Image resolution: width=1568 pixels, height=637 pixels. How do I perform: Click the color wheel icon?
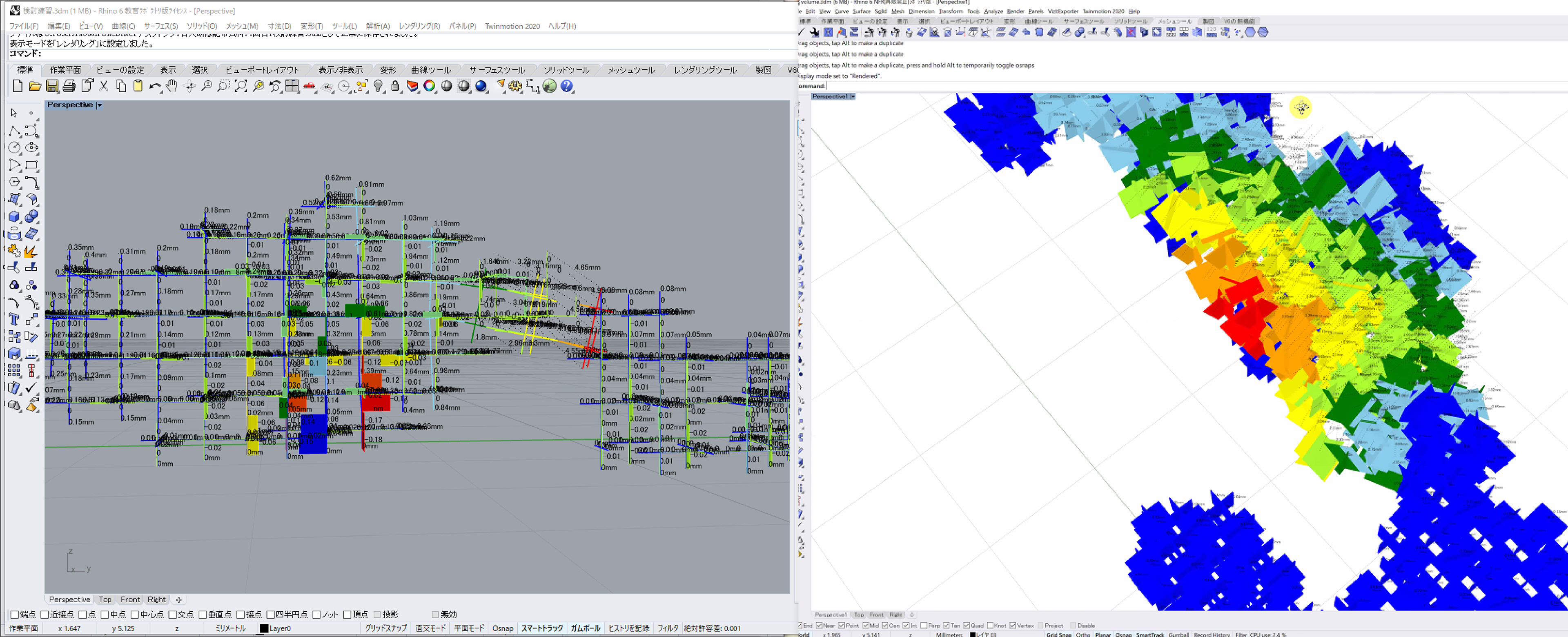coord(430,87)
